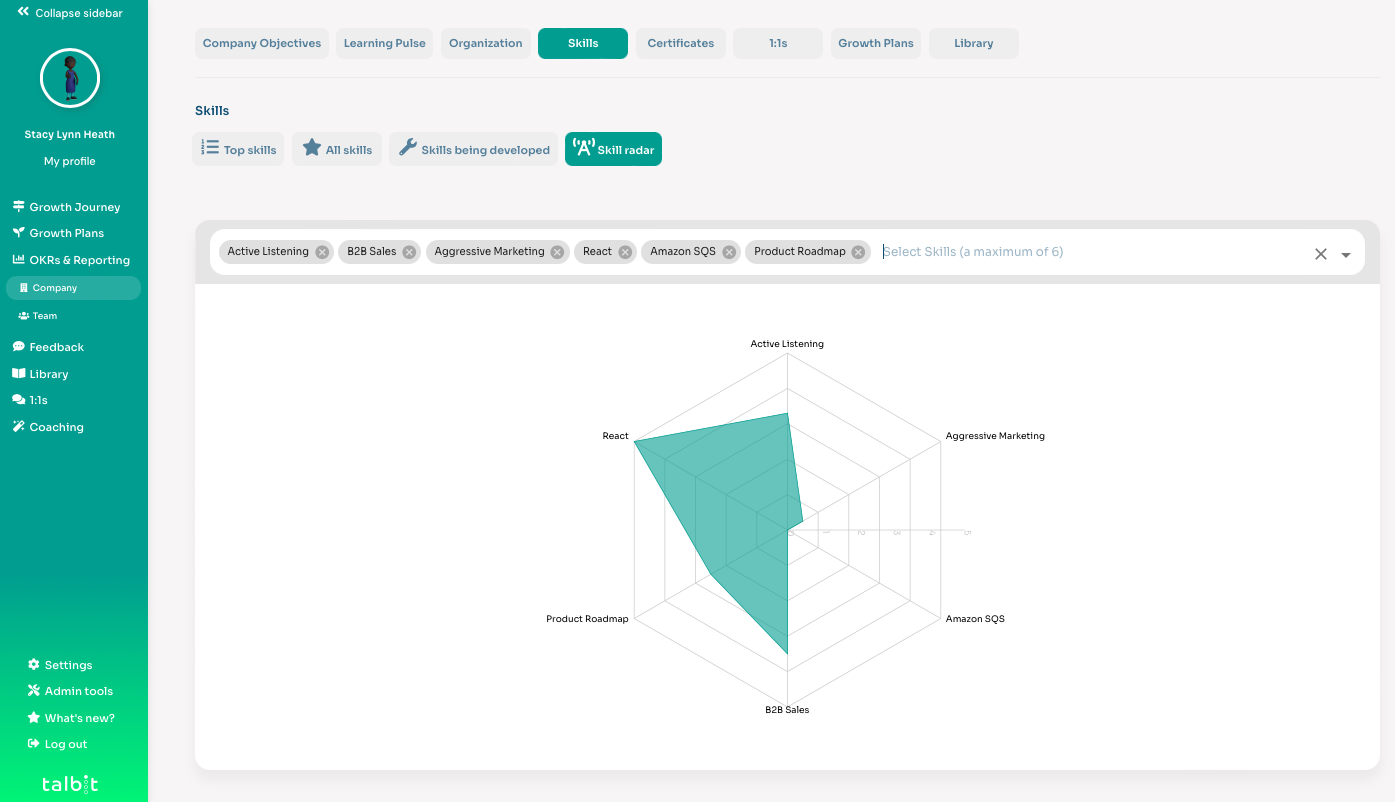1395x802 pixels.
Task: Click the Library book icon in sidebar
Action: click(x=18, y=373)
